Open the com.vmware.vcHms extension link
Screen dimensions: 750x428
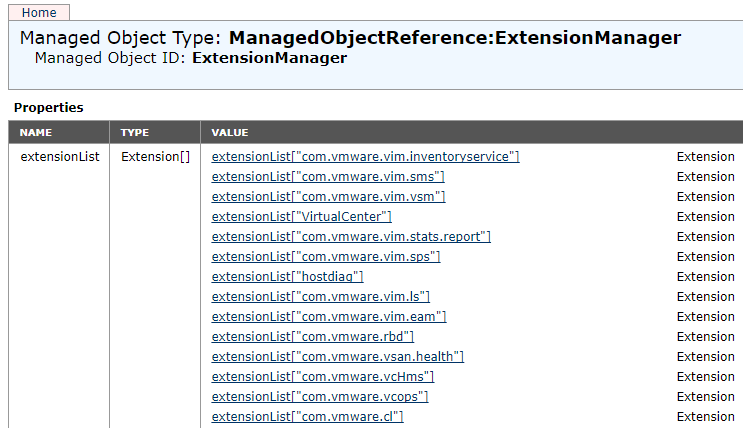[x=323, y=378]
